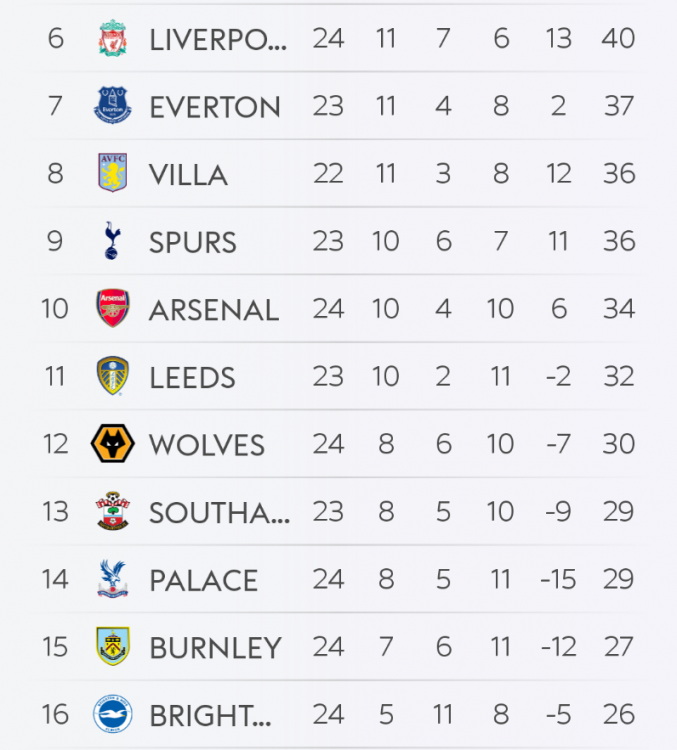Viewport: 677px width, 750px height.
Task: Click the Leeds United crest
Action: pyautogui.click(x=113, y=376)
